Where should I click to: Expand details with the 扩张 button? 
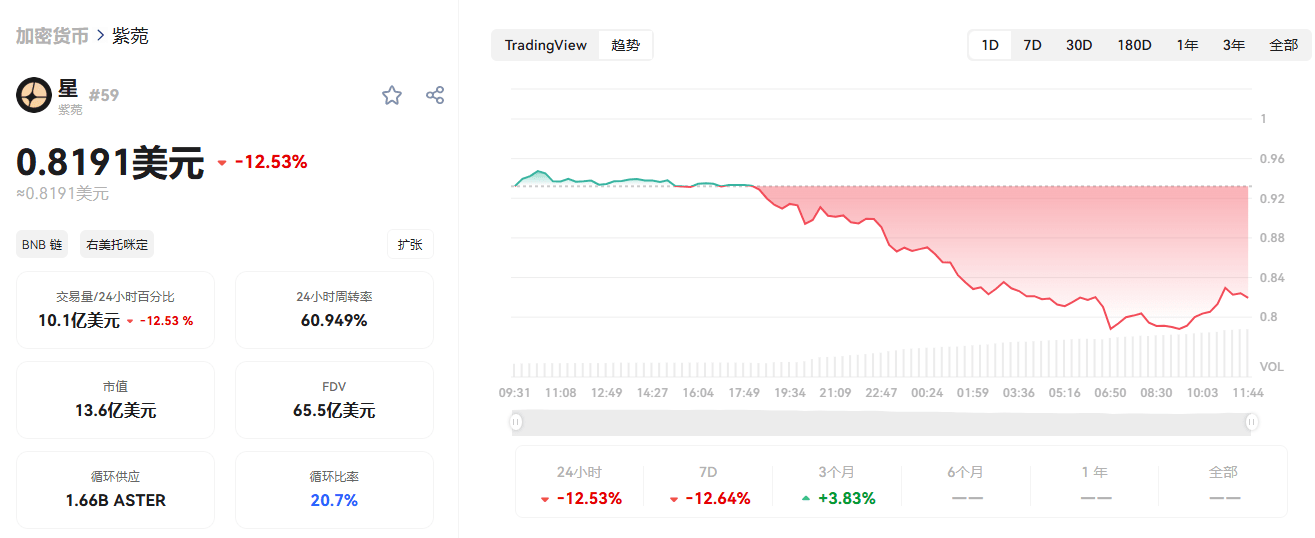click(x=410, y=244)
